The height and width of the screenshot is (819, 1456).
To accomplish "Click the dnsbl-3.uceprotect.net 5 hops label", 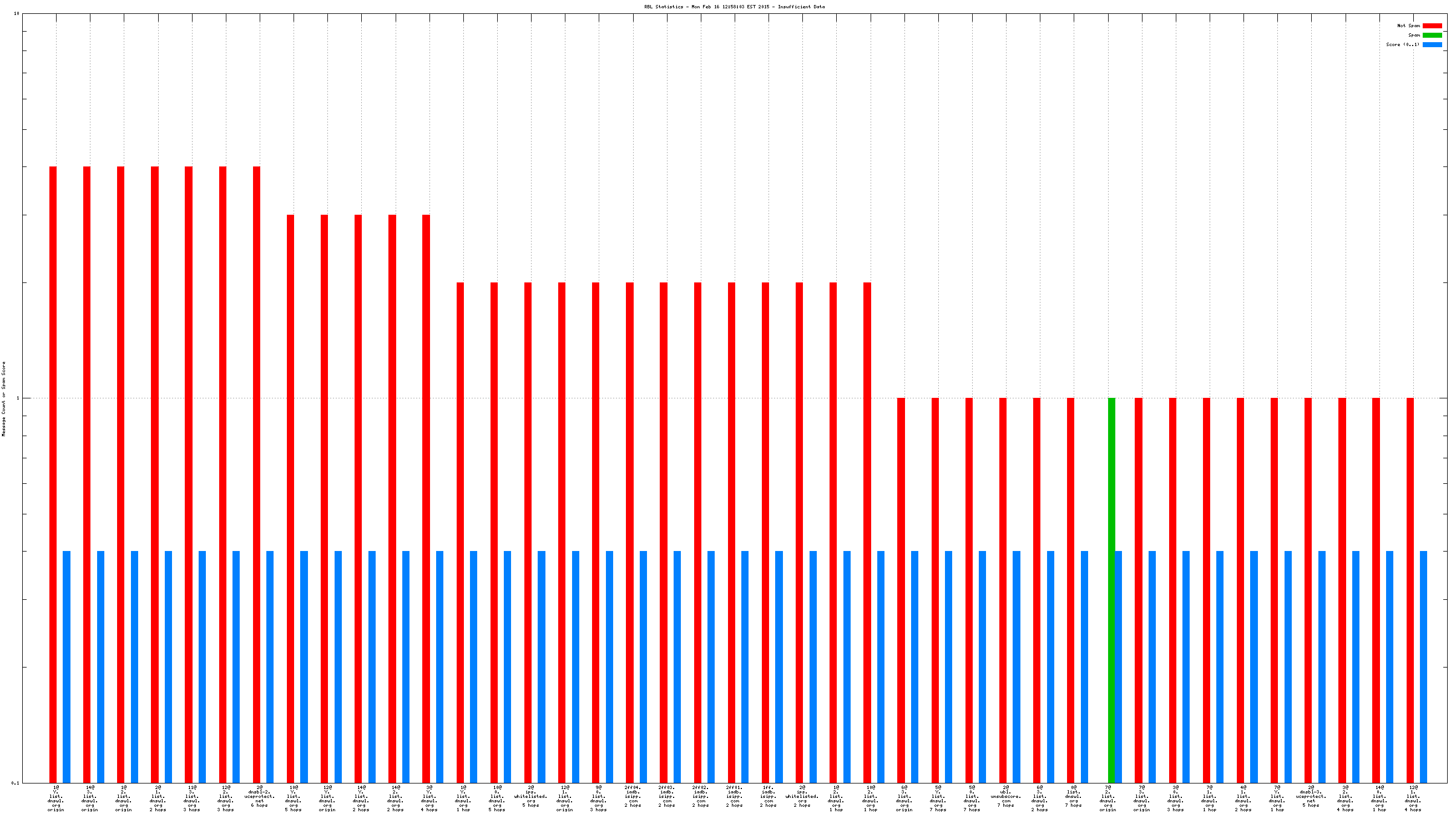I will pyautogui.click(x=1311, y=796).
